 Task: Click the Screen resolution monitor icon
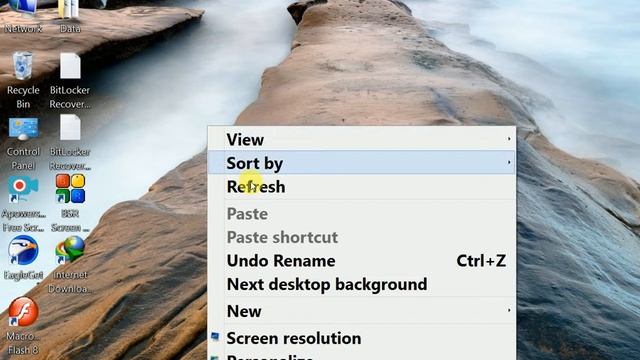215,337
